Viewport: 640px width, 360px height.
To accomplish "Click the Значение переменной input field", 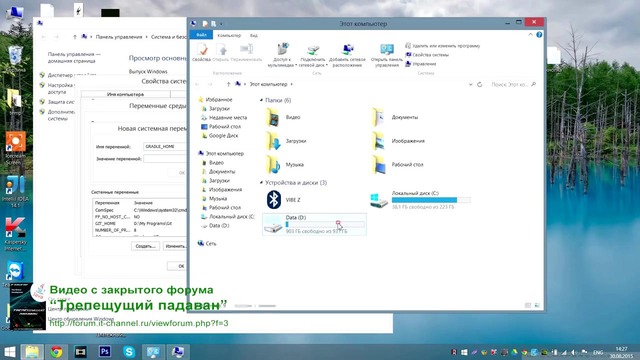I will pyautogui.click(x=165, y=158).
